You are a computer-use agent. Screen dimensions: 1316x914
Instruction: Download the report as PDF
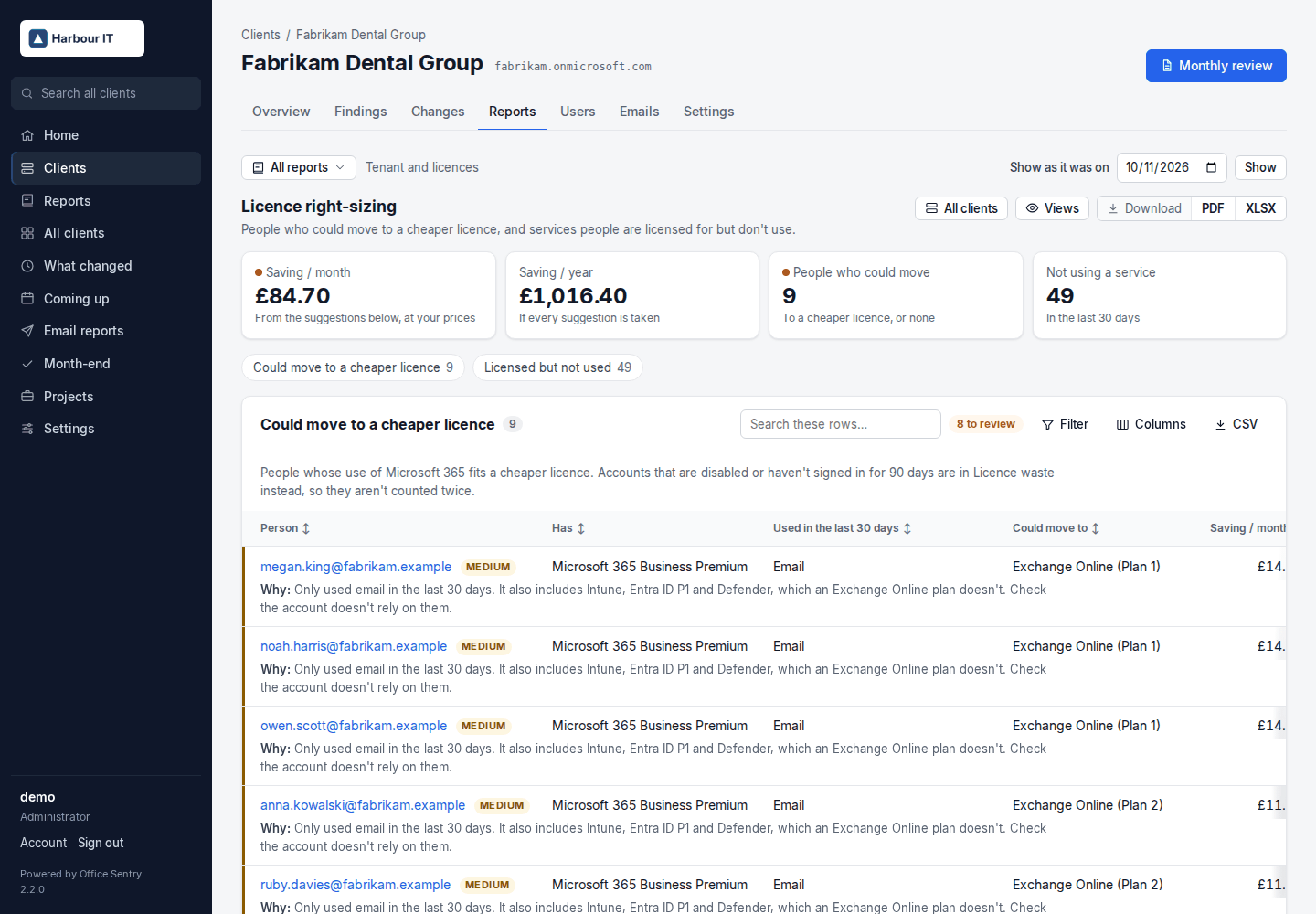(x=1213, y=208)
